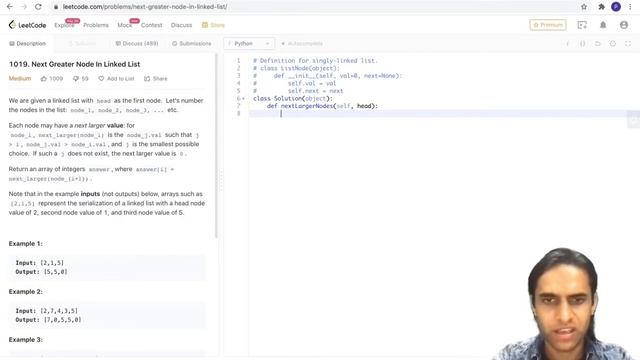Image resolution: width=640 pixels, height=360 pixels.
Task: Click Input: [2,1,5] text
Action: pos(40,263)
